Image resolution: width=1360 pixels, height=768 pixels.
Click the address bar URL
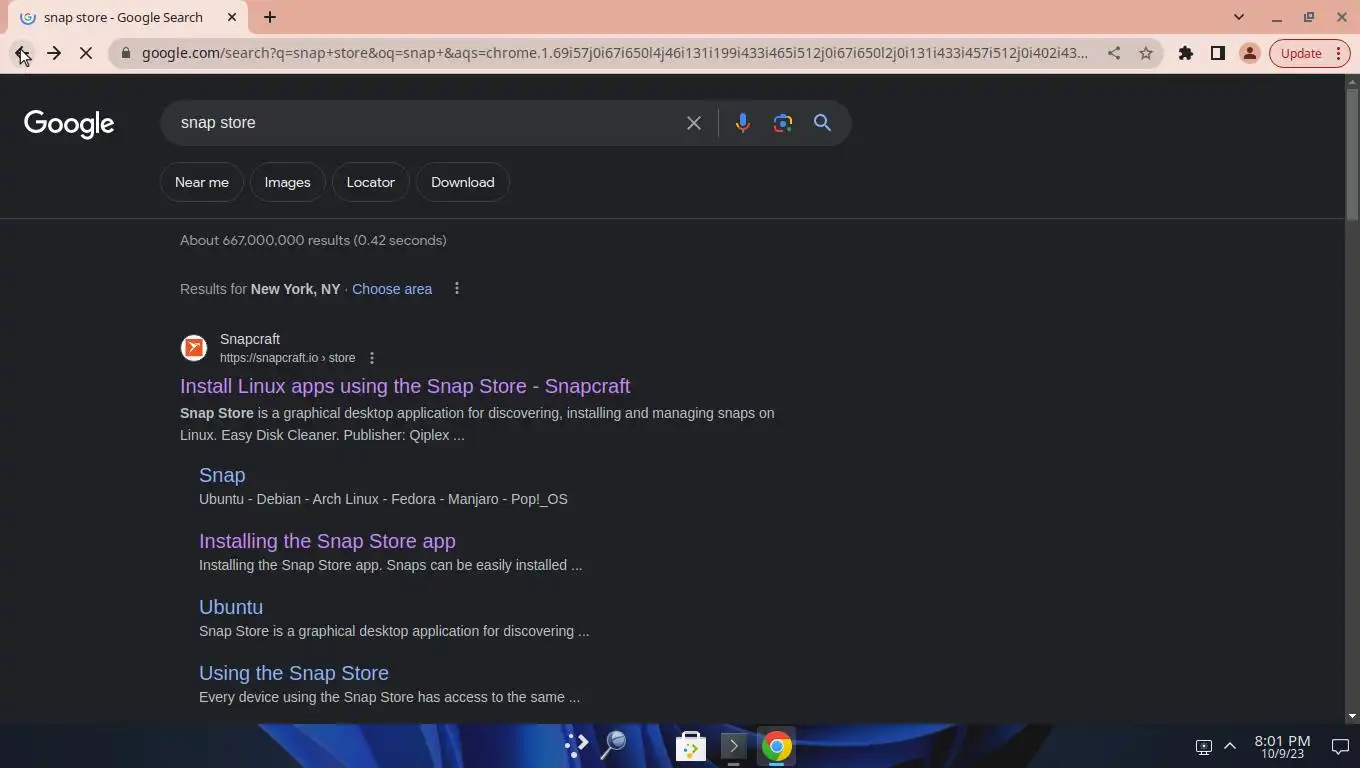(615, 53)
